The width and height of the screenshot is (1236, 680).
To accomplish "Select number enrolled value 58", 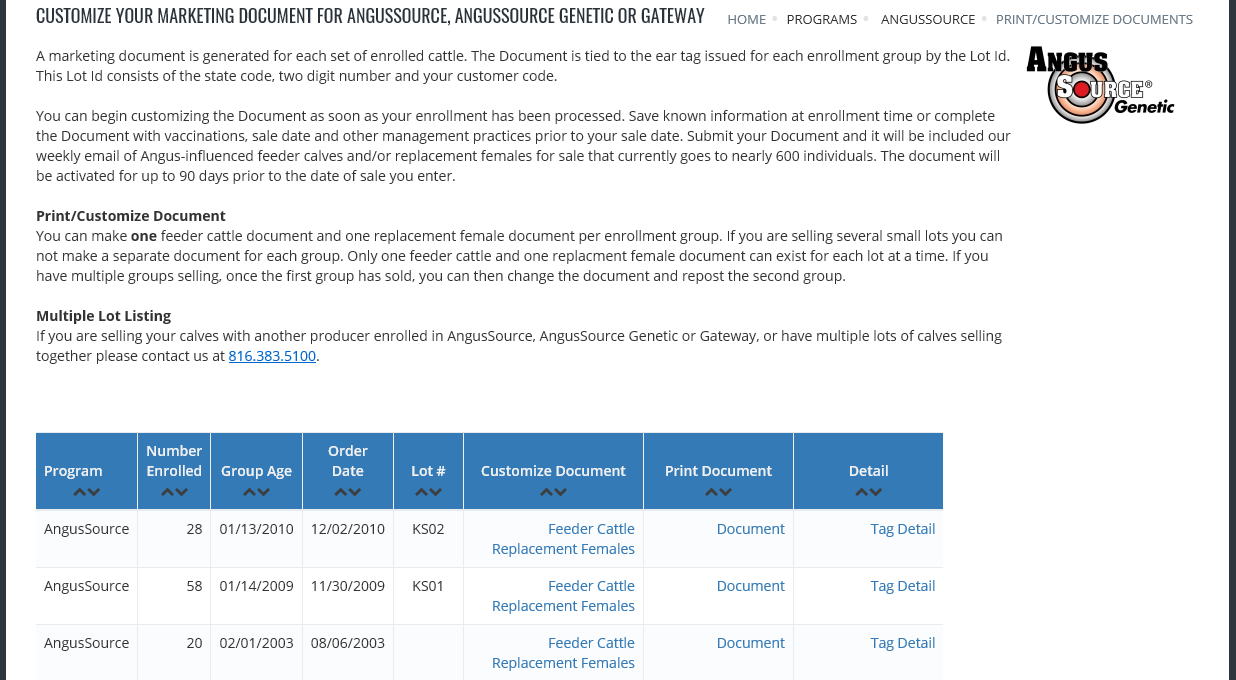I will tap(194, 586).
